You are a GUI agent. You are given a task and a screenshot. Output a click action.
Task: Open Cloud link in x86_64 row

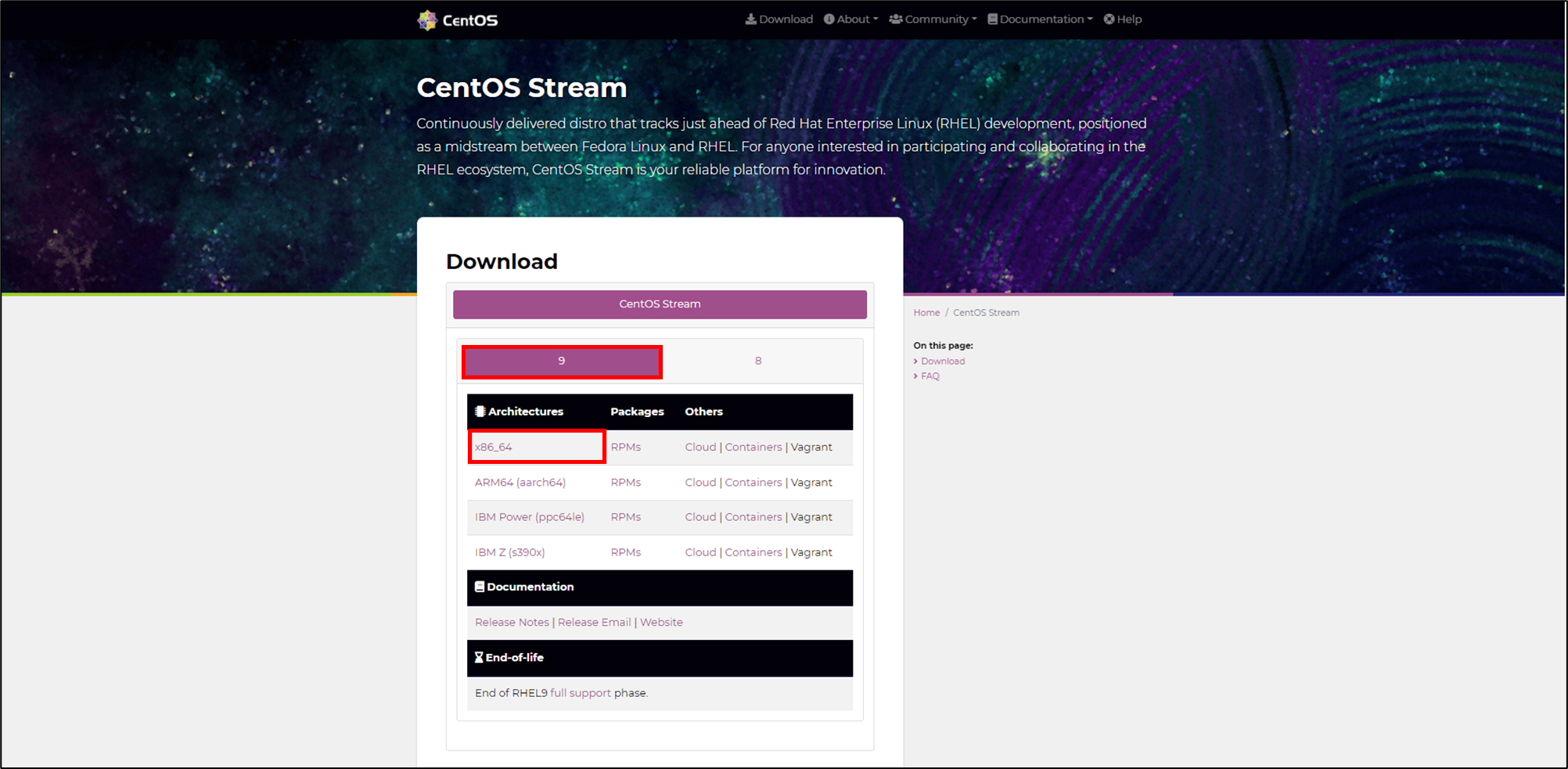coord(700,447)
